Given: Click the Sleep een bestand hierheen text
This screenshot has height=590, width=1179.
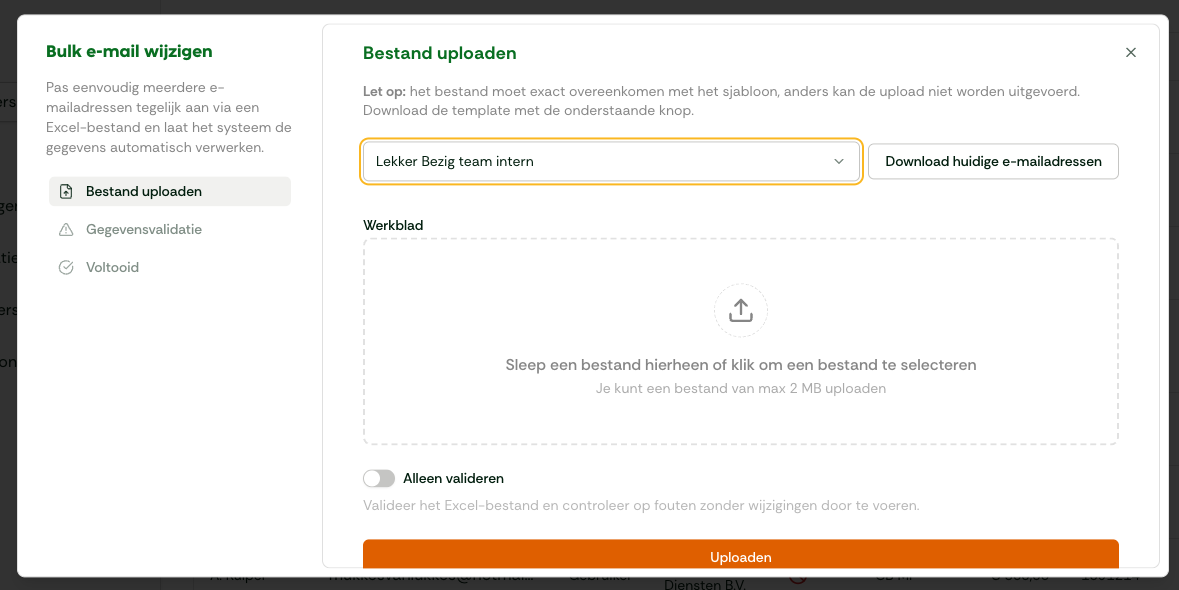Looking at the screenshot, I should pos(741,365).
